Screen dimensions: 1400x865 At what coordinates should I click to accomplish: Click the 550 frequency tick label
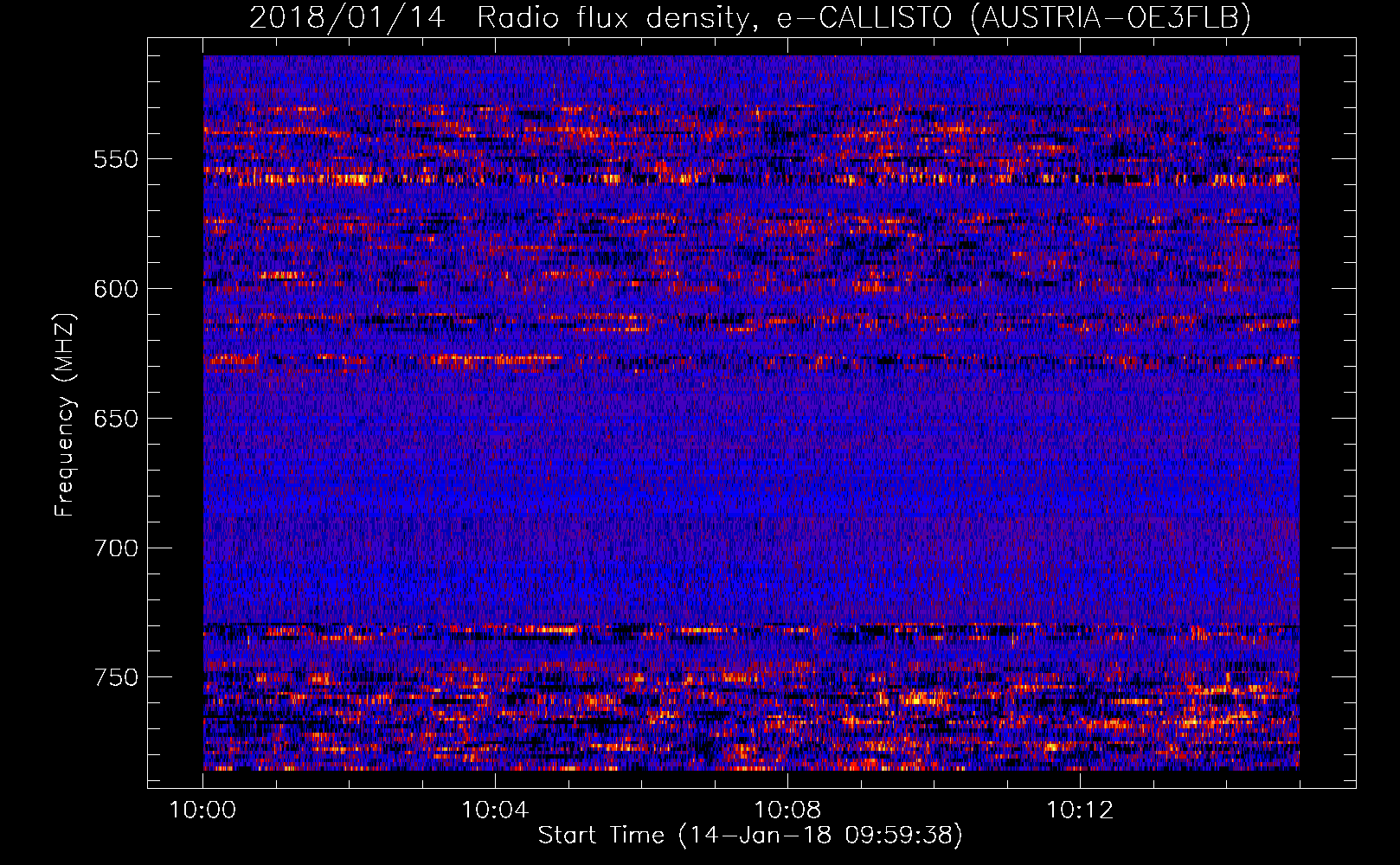(x=116, y=159)
